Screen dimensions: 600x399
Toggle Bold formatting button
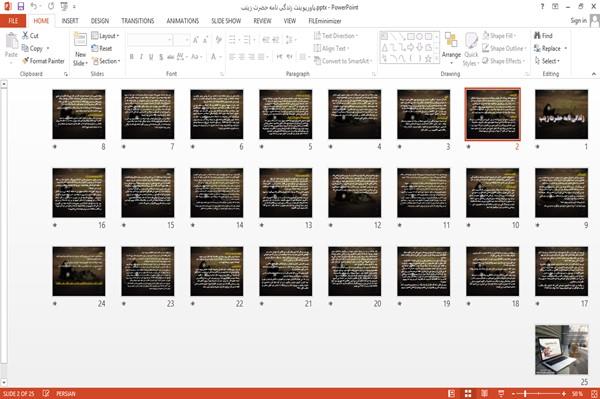tap(132, 57)
